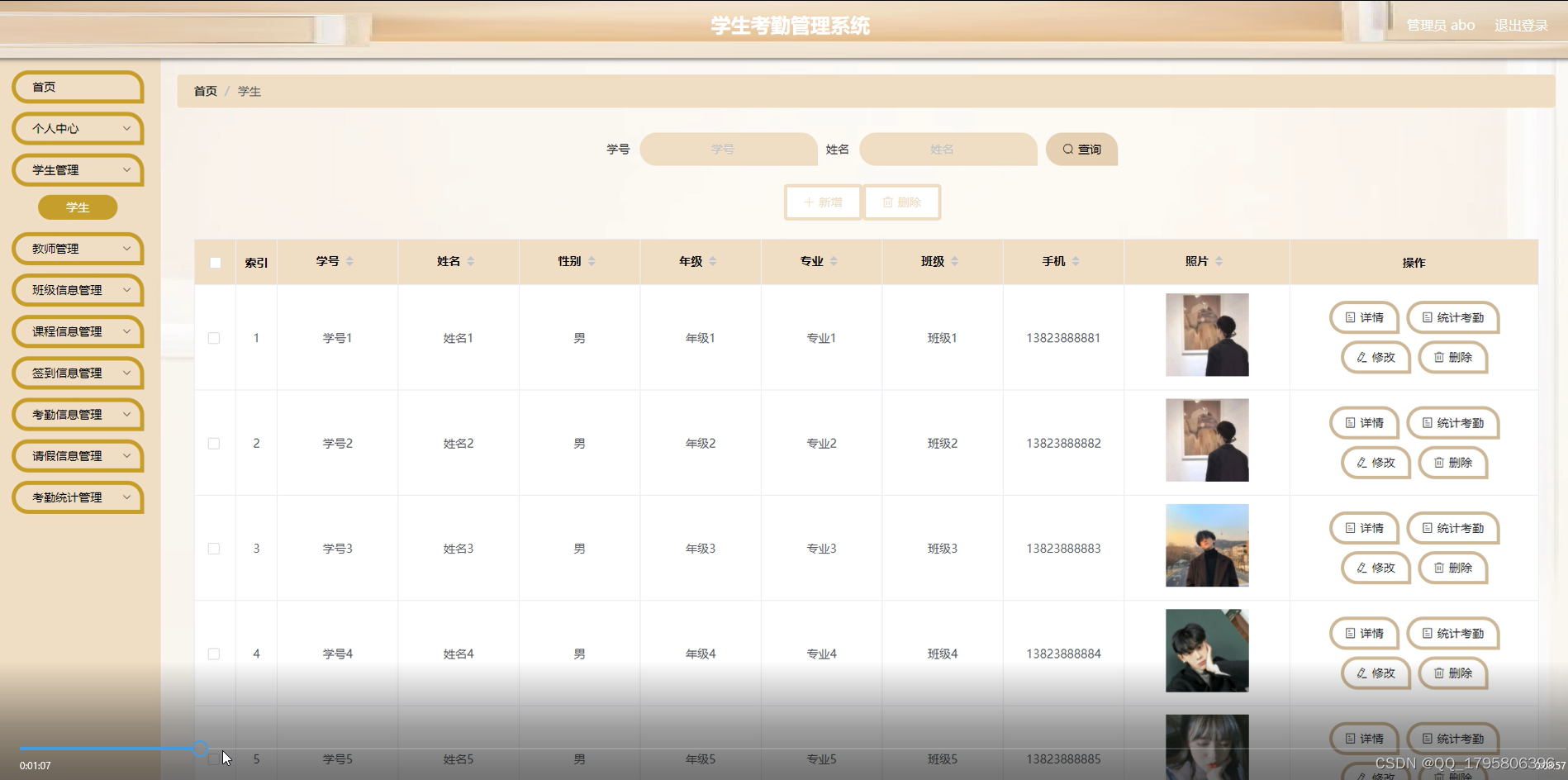
Task: Click 修改 for student 姓名2
Action: click(x=1376, y=462)
